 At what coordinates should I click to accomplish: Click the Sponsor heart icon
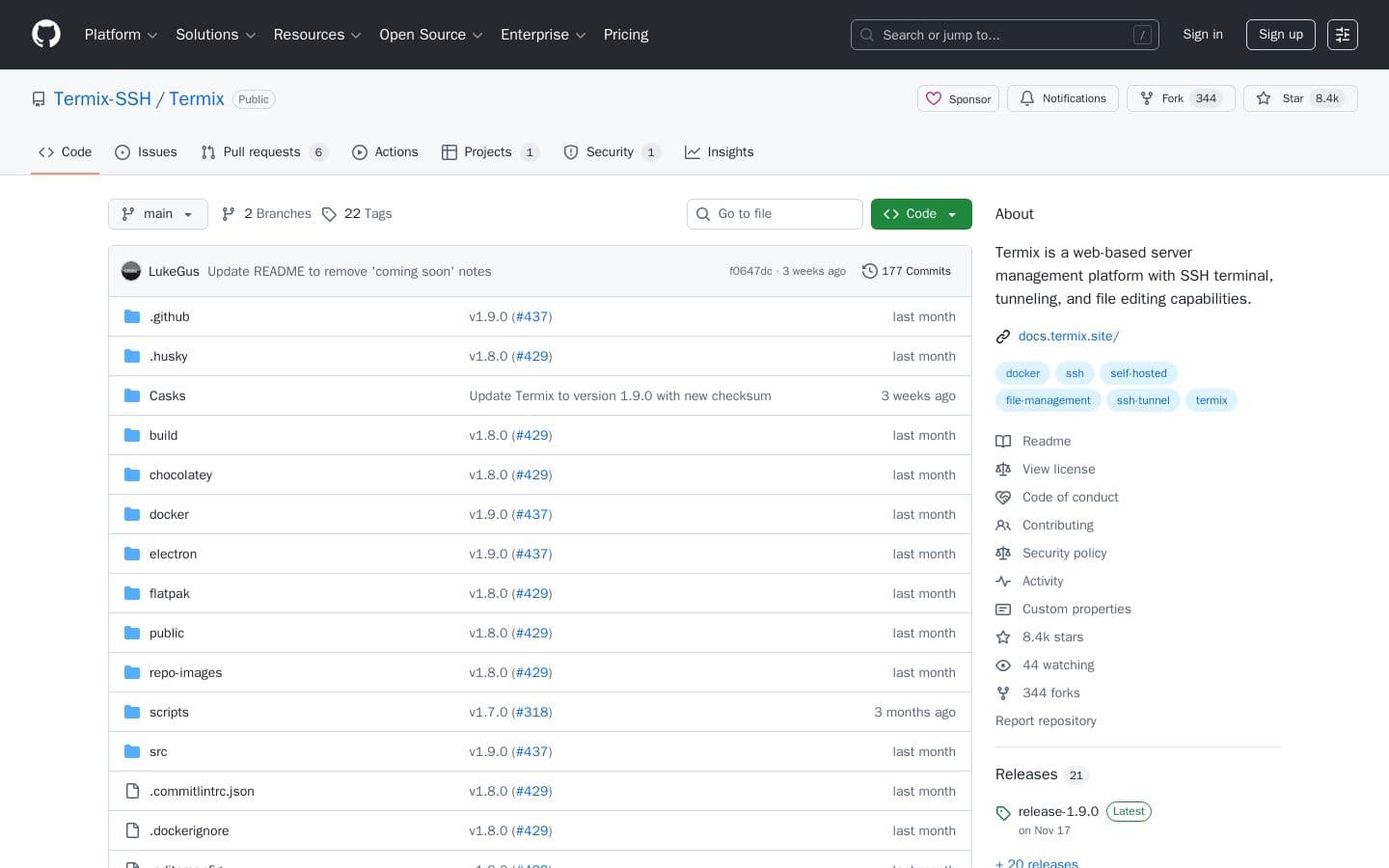pyautogui.click(x=934, y=98)
